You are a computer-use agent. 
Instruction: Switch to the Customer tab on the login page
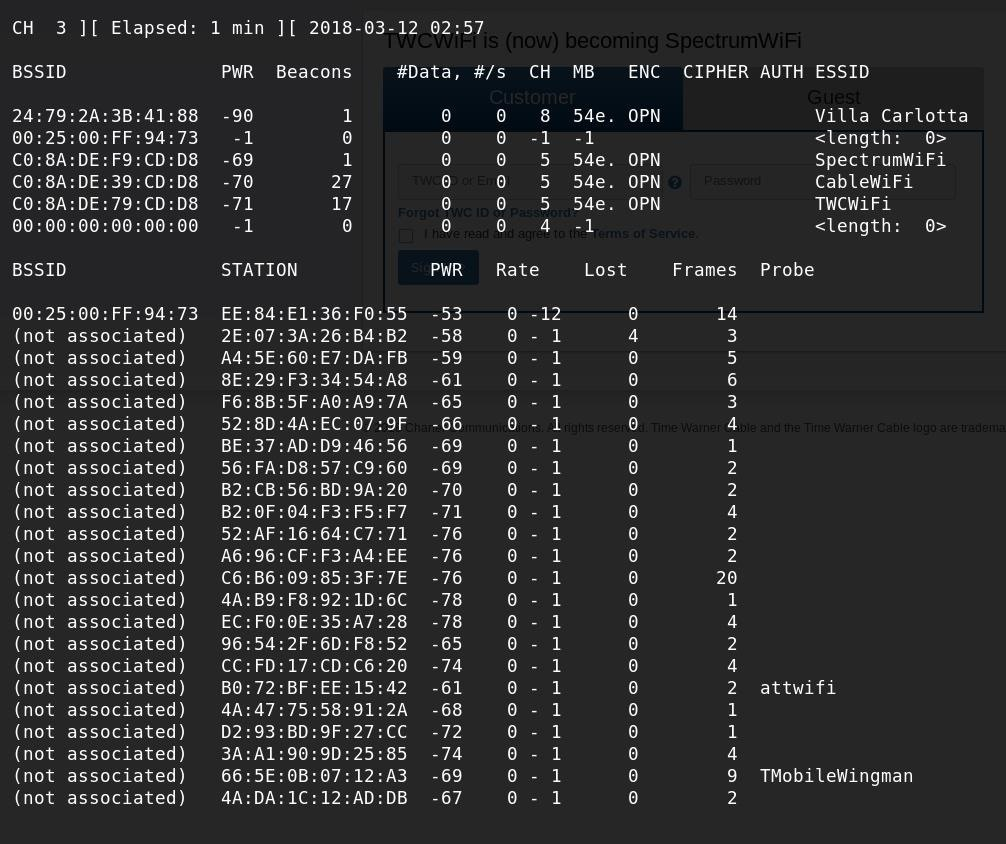point(533,98)
